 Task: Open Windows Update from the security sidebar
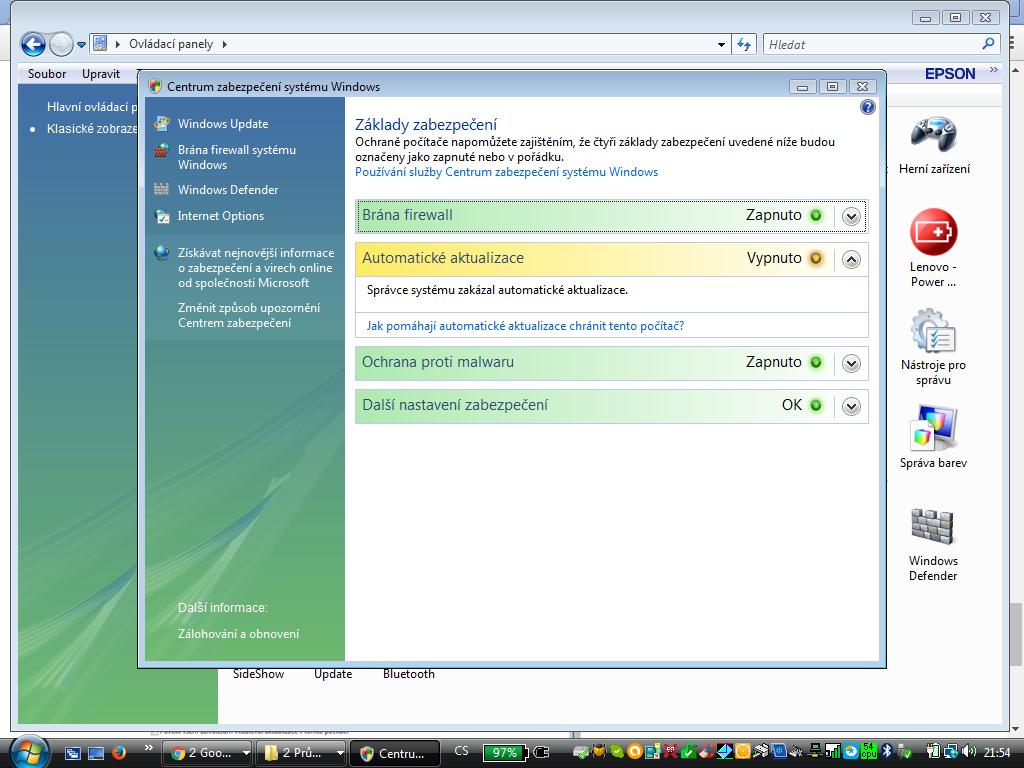223,124
